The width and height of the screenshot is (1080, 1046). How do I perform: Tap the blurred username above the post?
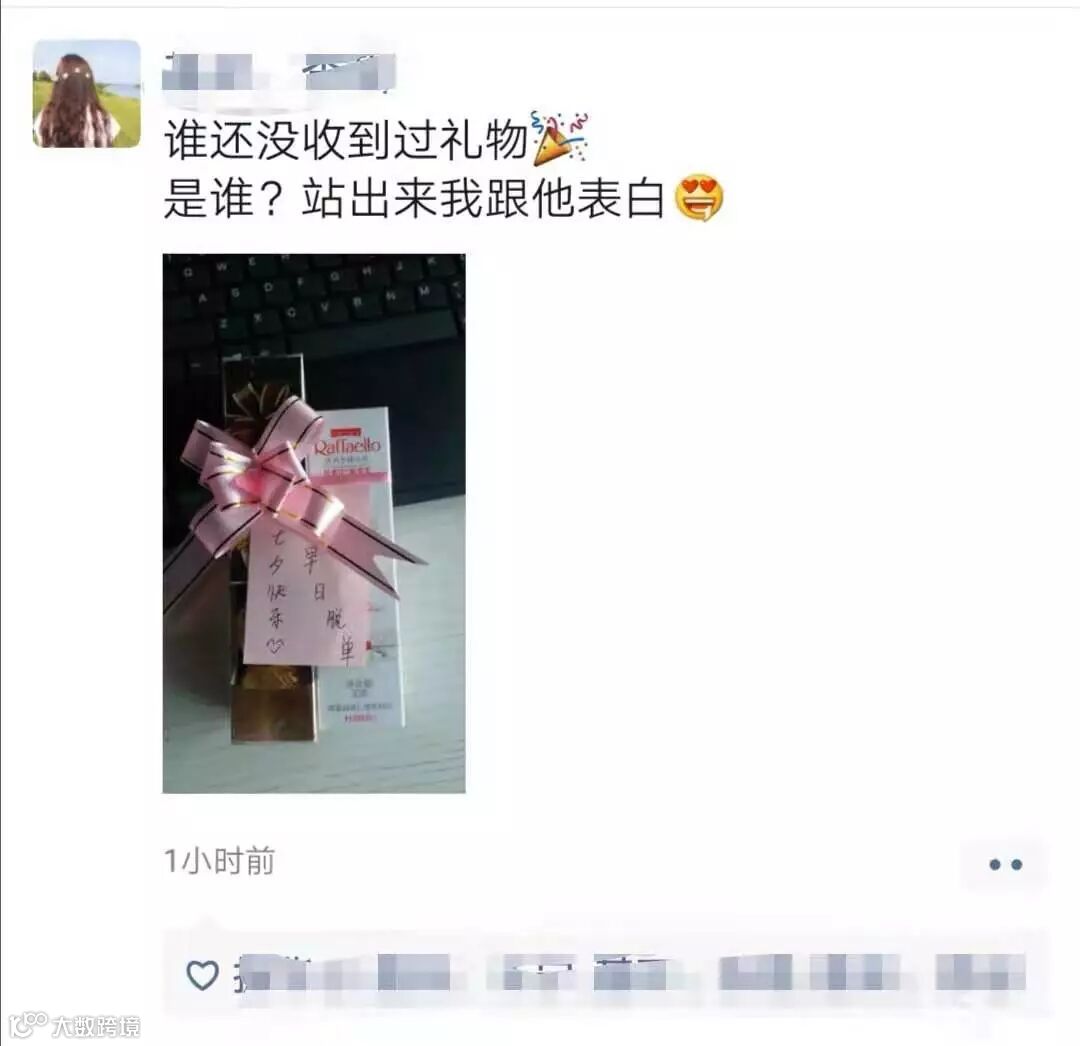pos(279,72)
